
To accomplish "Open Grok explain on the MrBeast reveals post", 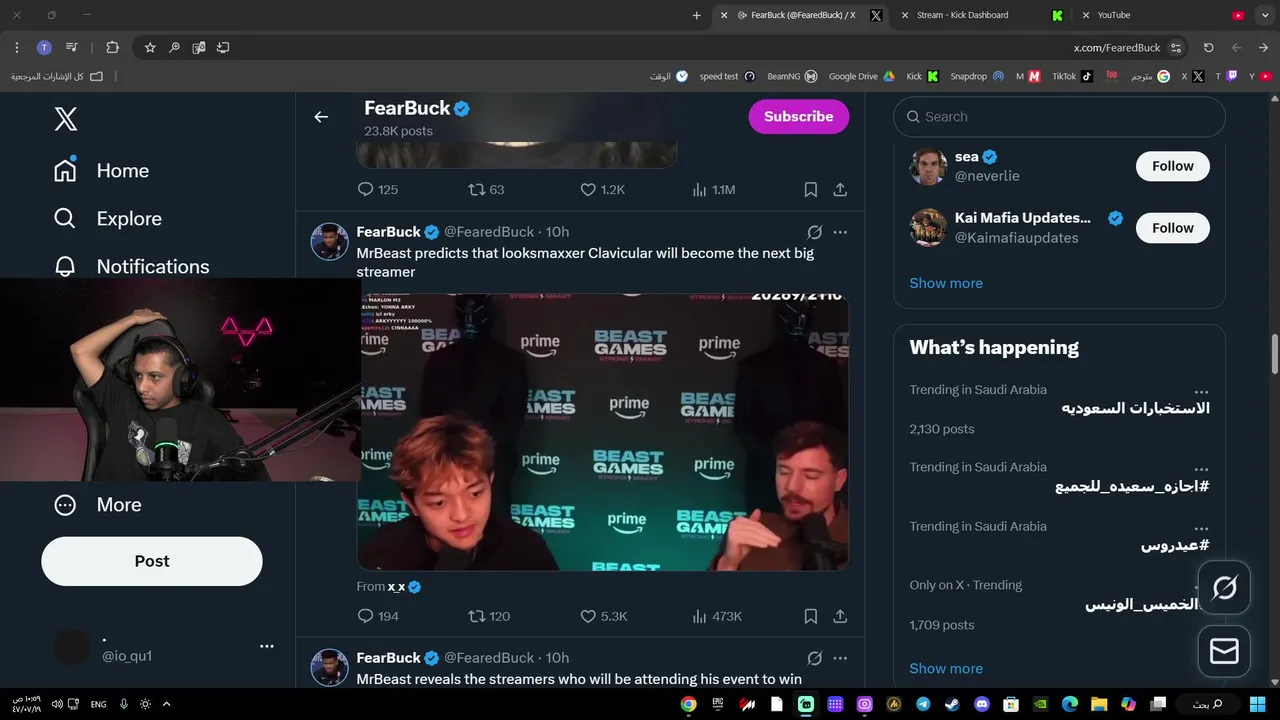I will 814,658.
